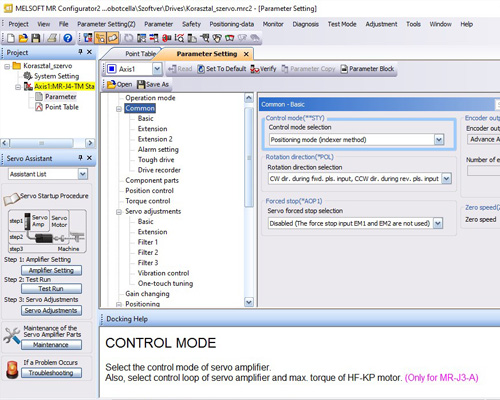Click the Open parameter file icon
The image size is (500, 400).
(120, 85)
